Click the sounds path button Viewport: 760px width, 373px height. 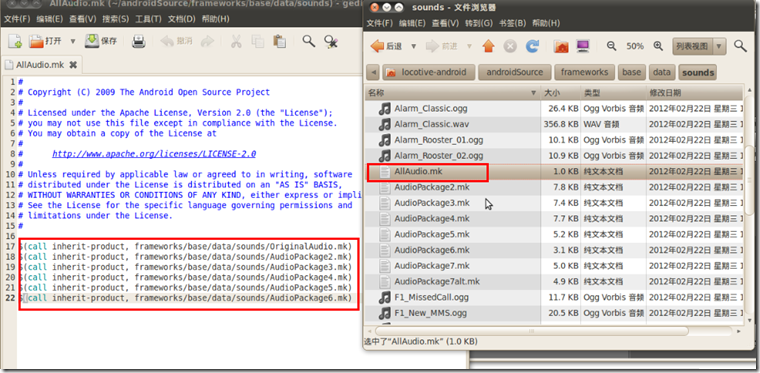coord(698,73)
